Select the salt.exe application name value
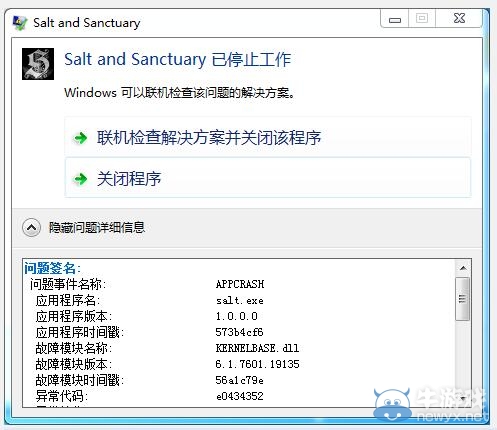 pyautogui.click(x=240, y=301)
